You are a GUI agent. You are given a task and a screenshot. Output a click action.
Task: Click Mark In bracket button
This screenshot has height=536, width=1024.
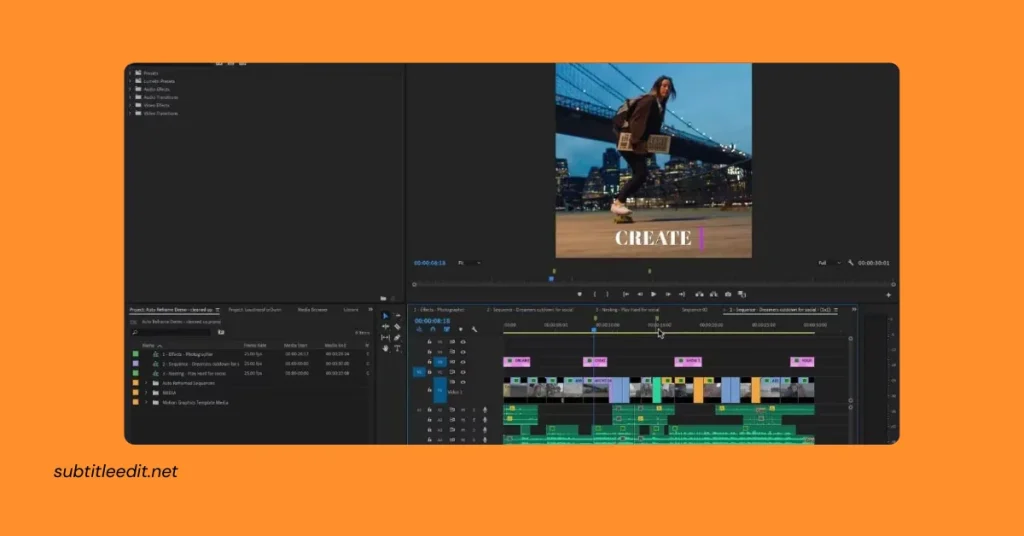594,294
